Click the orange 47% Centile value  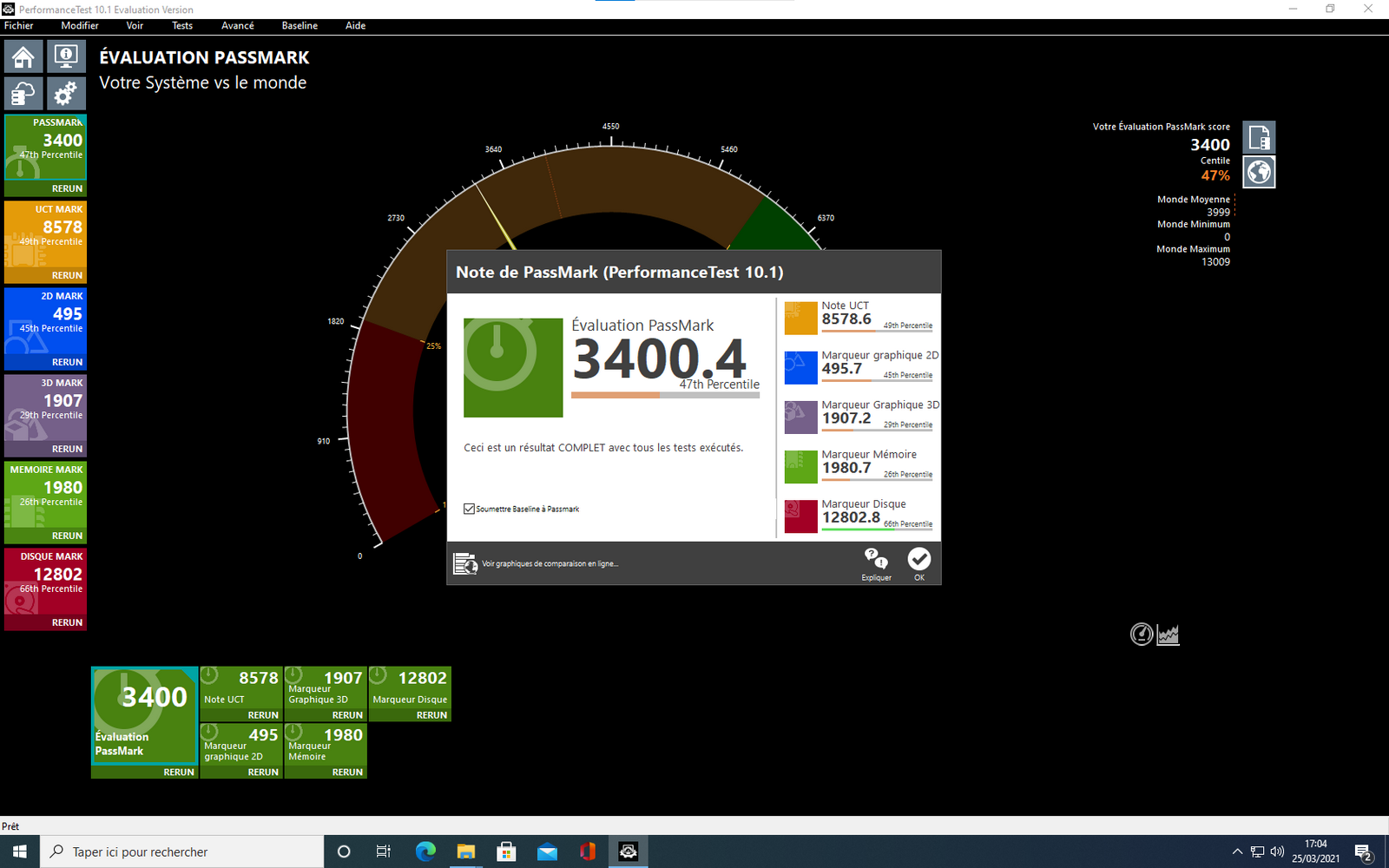click(1215, 175)
